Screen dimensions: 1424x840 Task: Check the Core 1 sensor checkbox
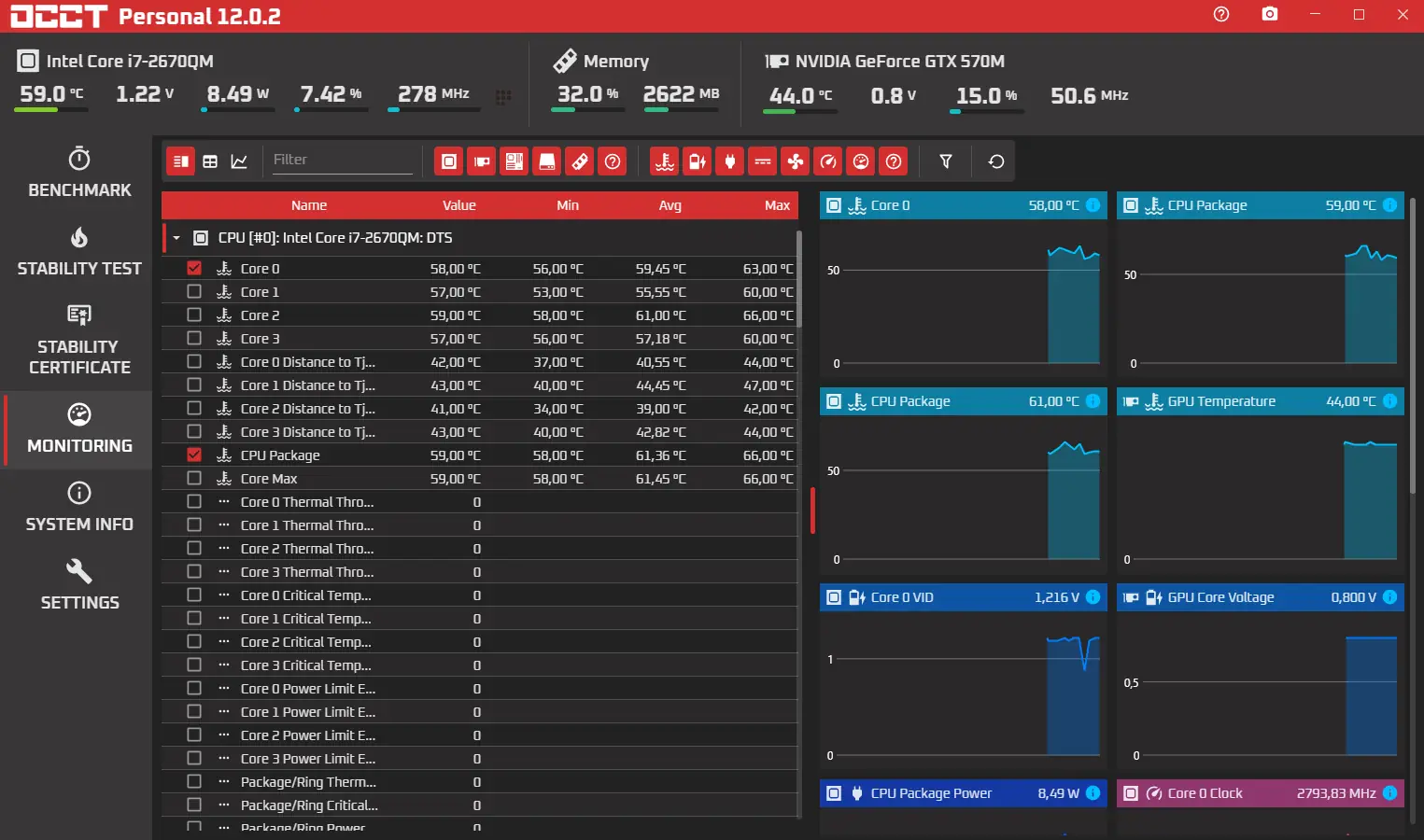click(194, 291)
